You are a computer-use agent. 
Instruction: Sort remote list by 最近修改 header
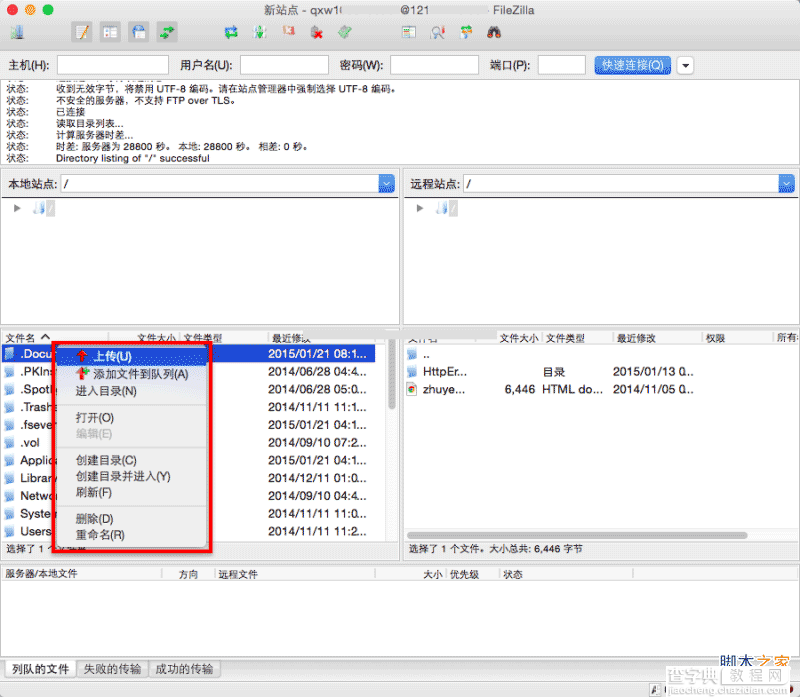657,338
